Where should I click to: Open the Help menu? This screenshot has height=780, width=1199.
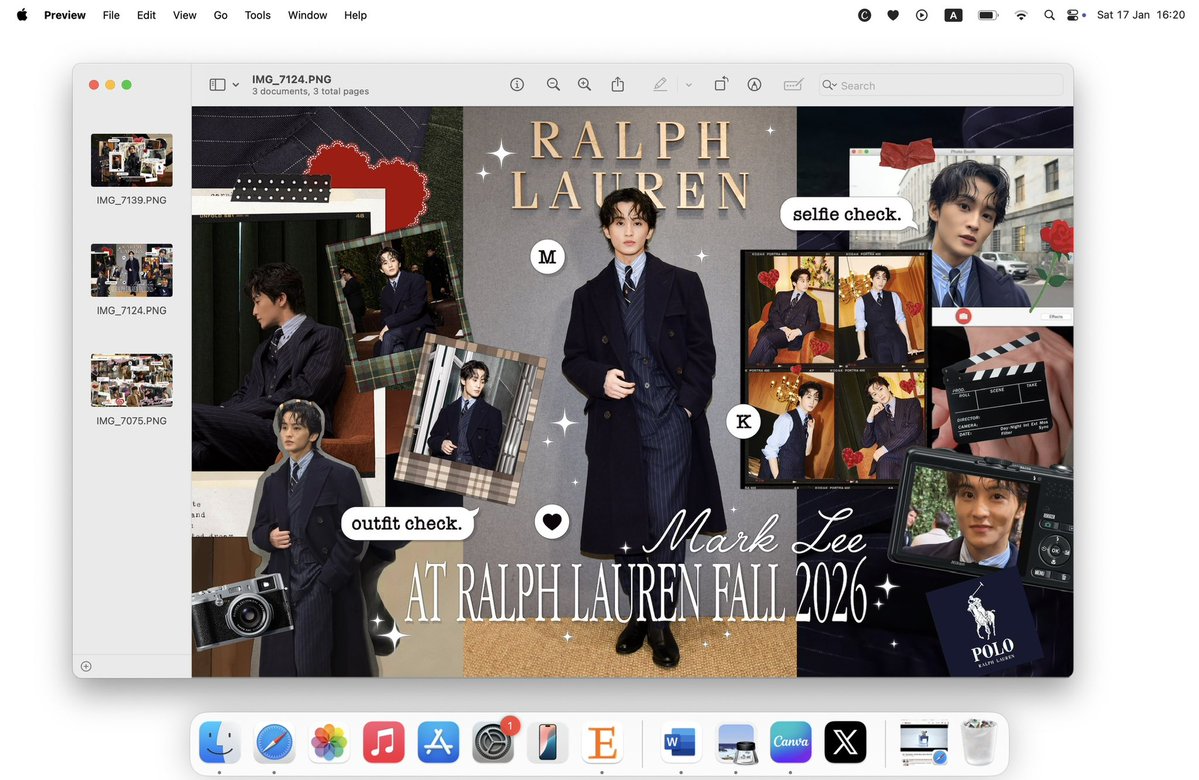pos(355,15)
